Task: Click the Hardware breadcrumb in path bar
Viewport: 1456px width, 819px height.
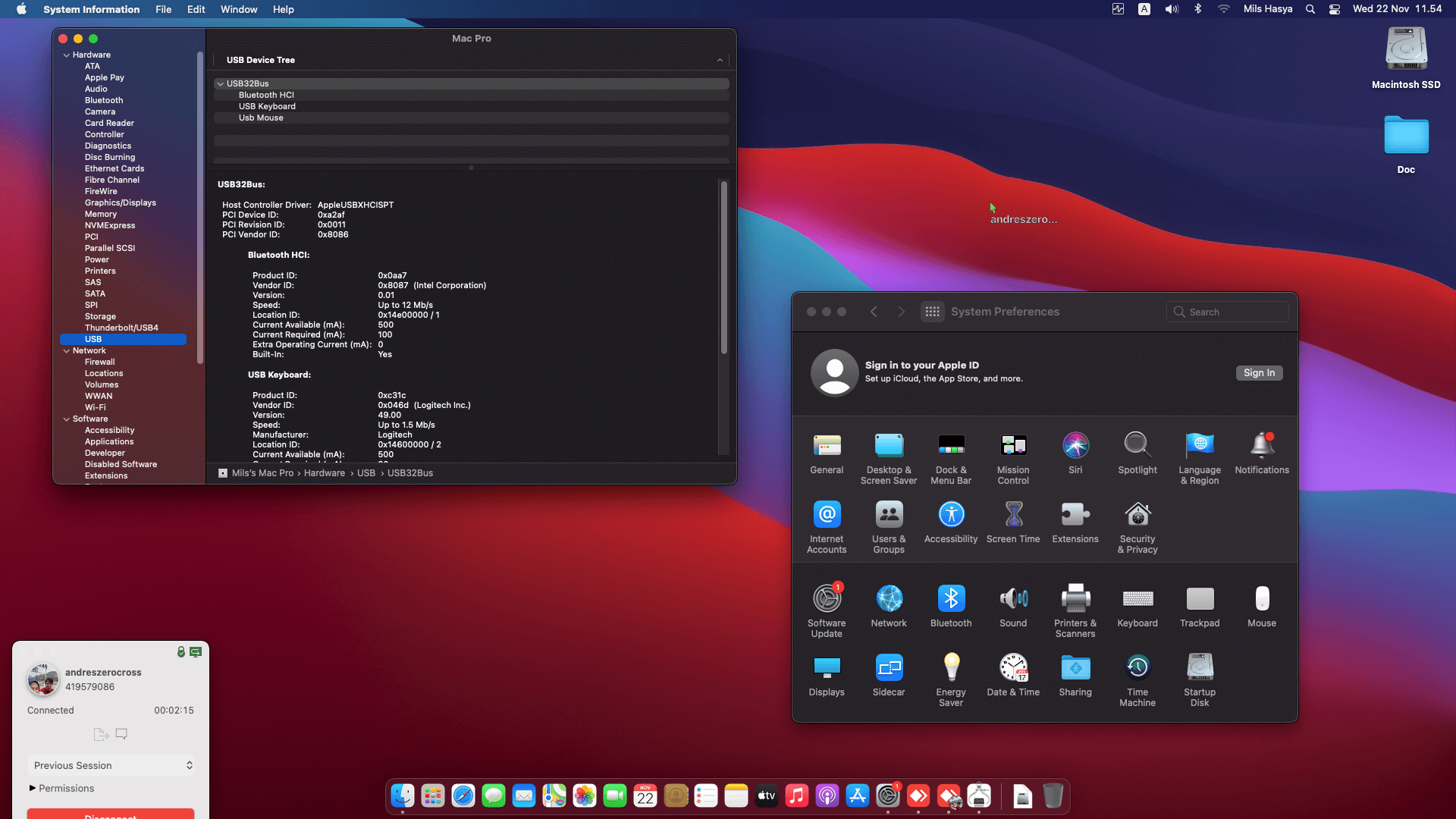Action: pyautogui.click(x=325, y=473)
